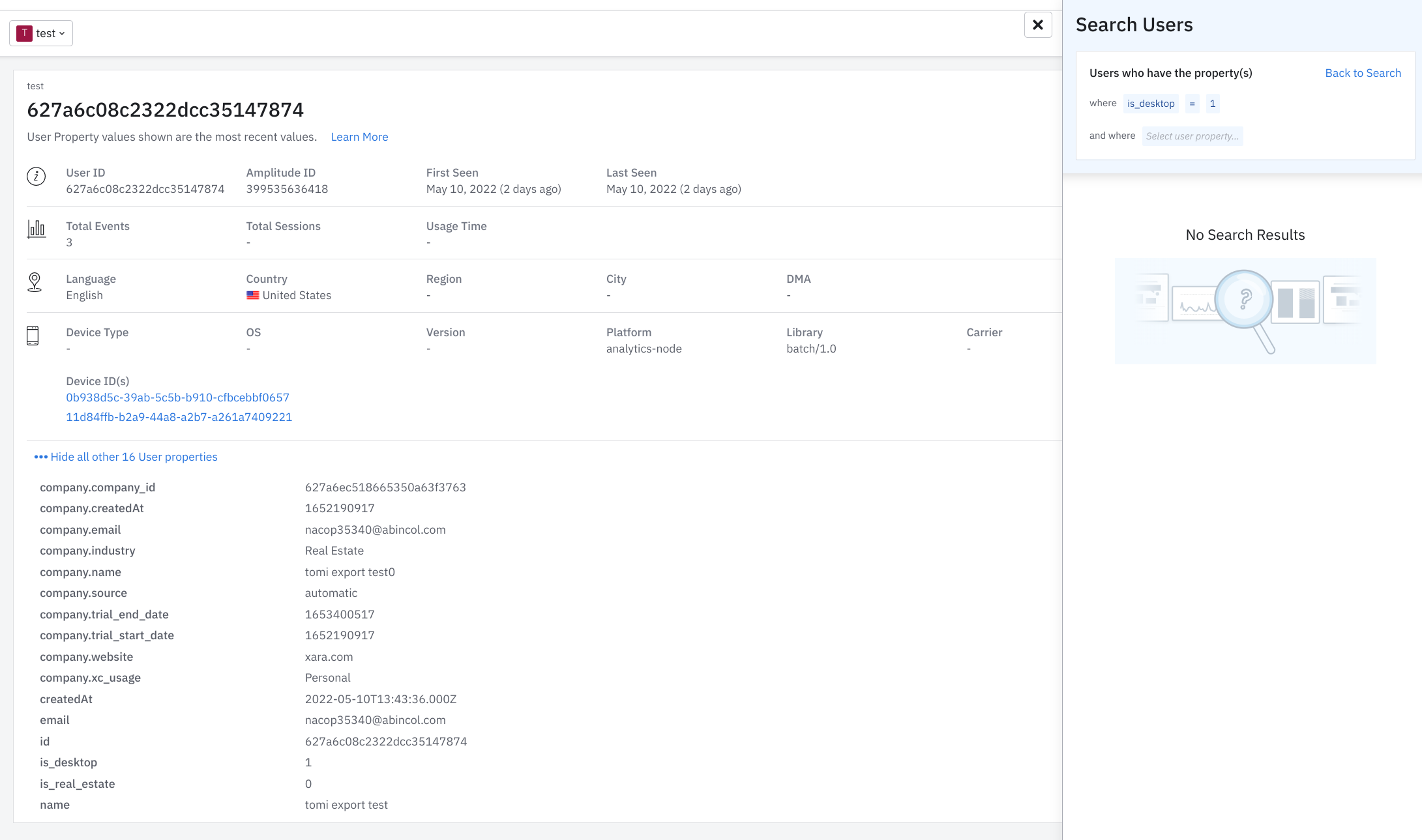Click the United States flag icon
This screenshot has width=1422, height=840.
(x=253, y=295)
